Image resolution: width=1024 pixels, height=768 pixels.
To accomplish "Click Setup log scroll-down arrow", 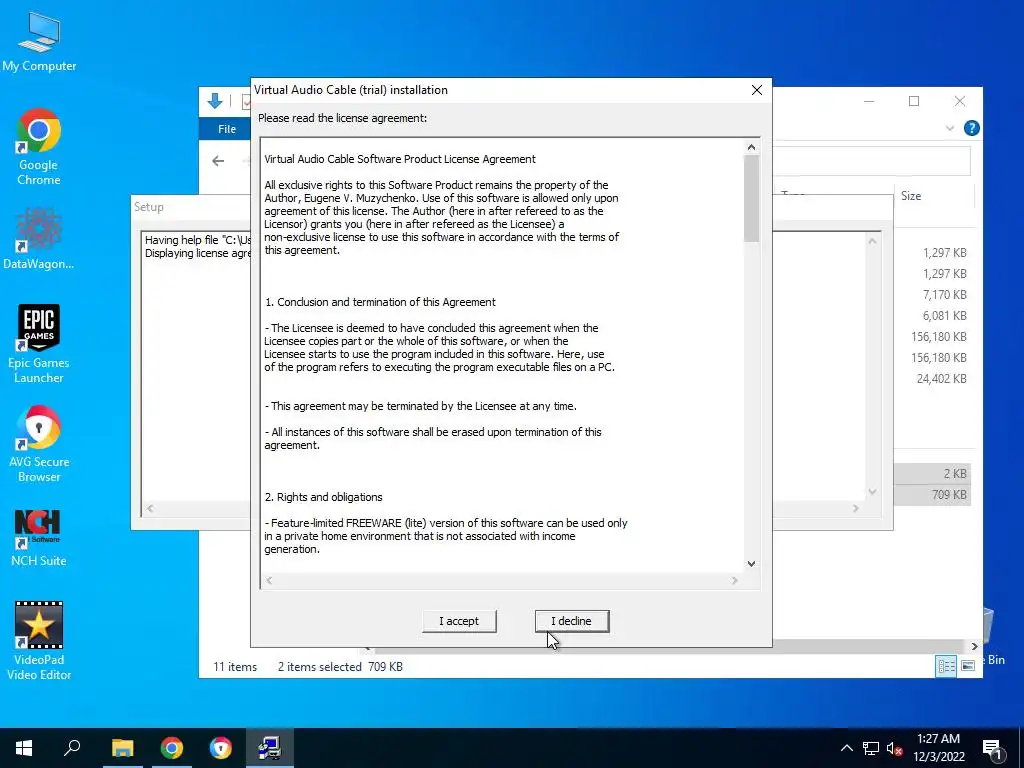I will (x=872, y=492).
